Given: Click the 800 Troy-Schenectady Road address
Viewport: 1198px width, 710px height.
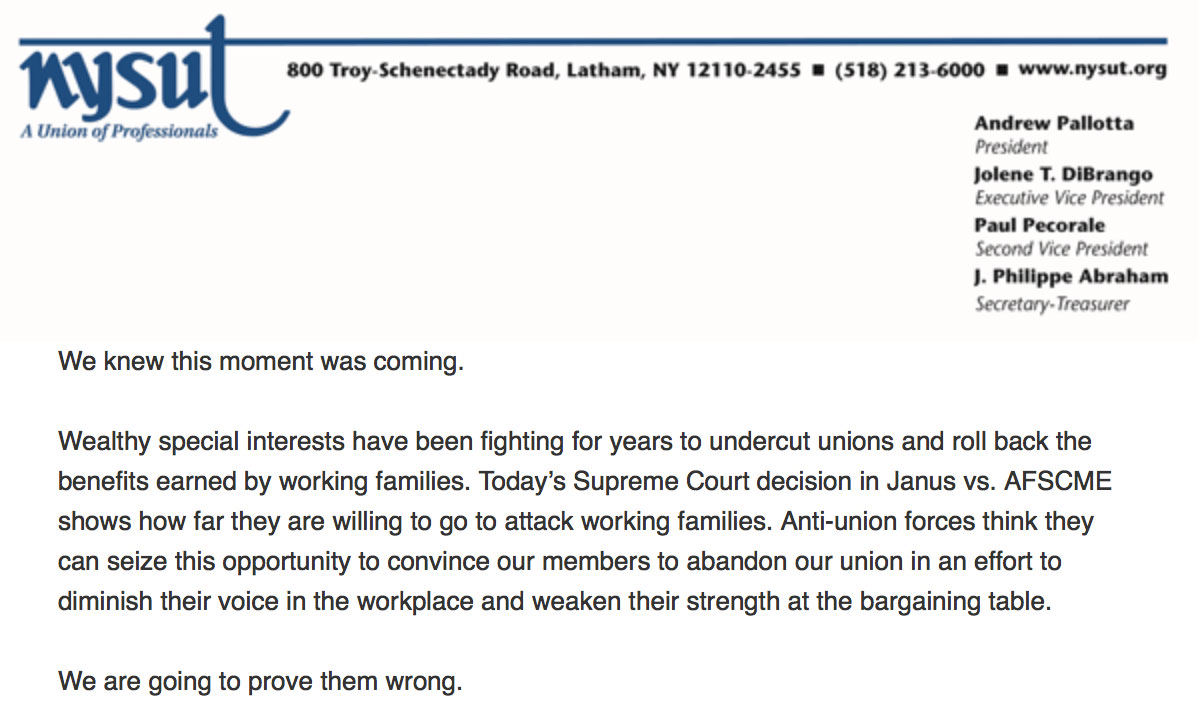Looking at the screenshot, I should [x=543, y=70].
